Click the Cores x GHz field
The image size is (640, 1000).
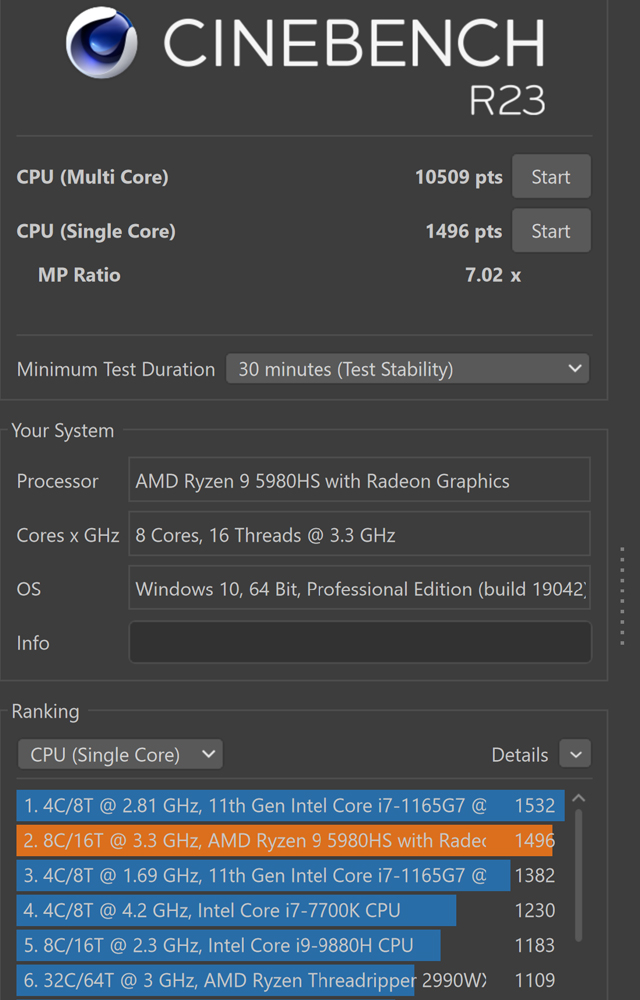tap(359, 535)
